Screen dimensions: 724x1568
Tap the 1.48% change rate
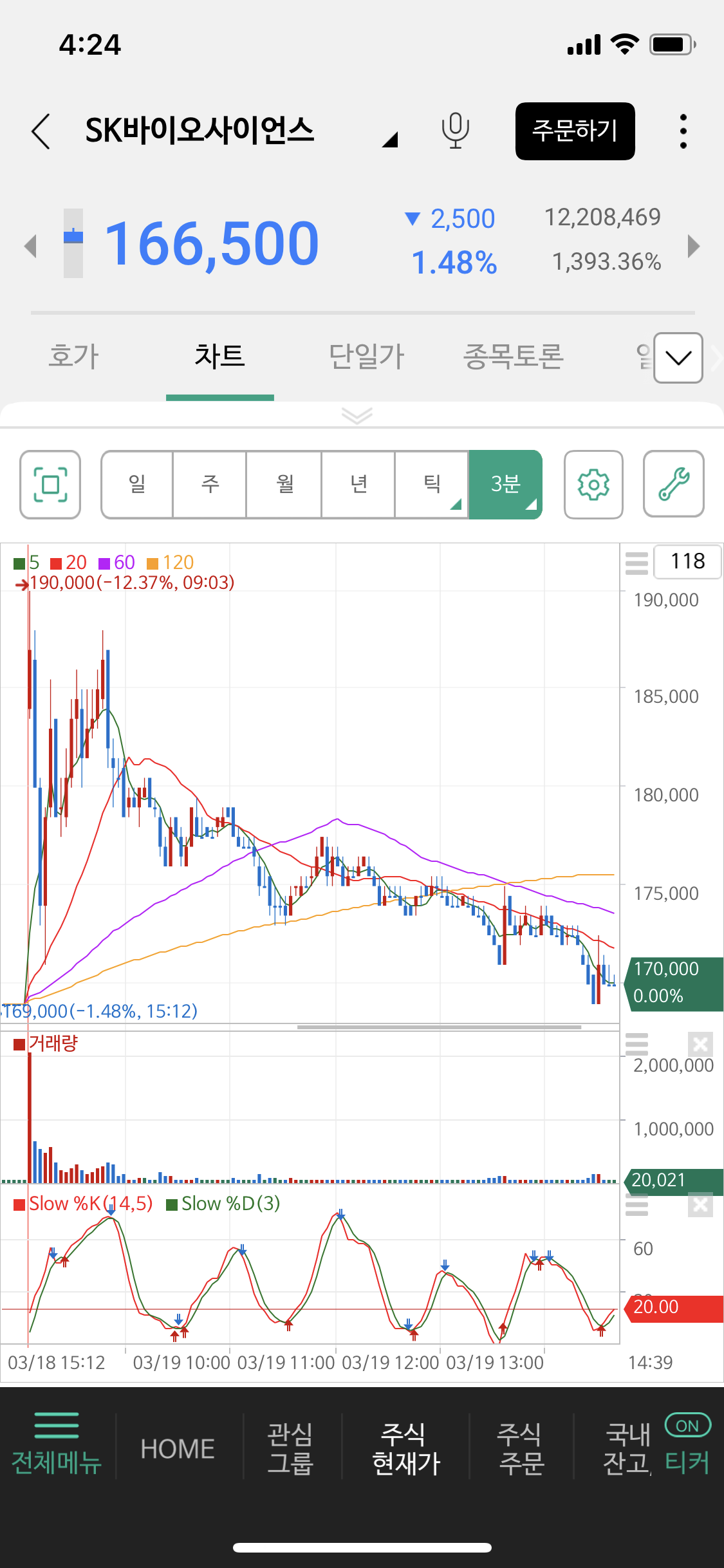pos(454,263)
